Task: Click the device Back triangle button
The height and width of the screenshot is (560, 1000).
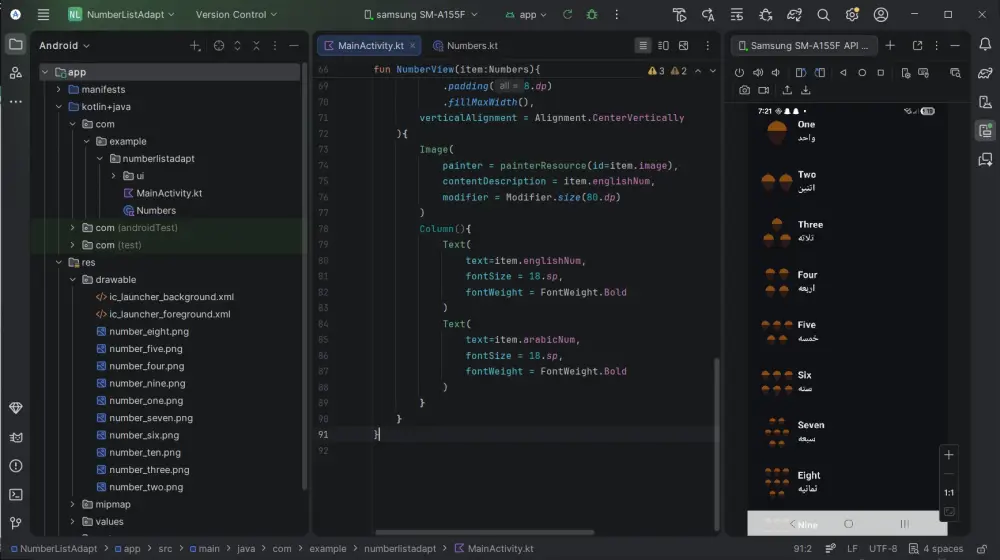Action: [x=843, y=73]
